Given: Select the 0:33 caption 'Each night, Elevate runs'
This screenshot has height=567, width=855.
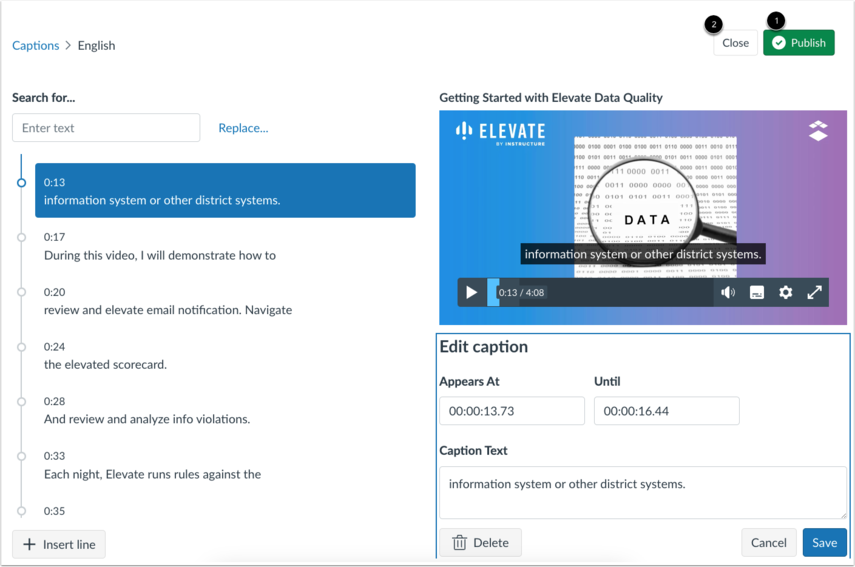Looking at the screenshot, I should 225,465.
